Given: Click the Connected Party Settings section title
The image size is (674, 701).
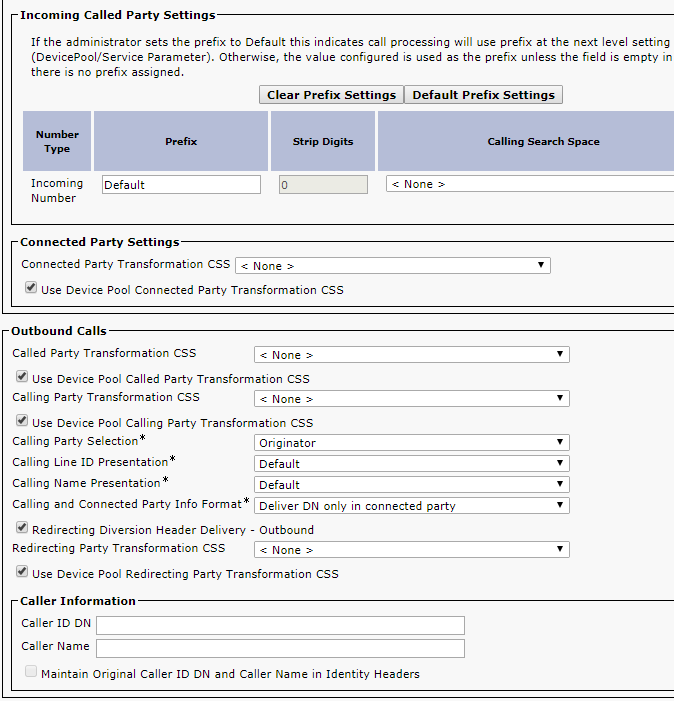Looking at the screenshot, I should pyautogui.click(x=100, y=242).
